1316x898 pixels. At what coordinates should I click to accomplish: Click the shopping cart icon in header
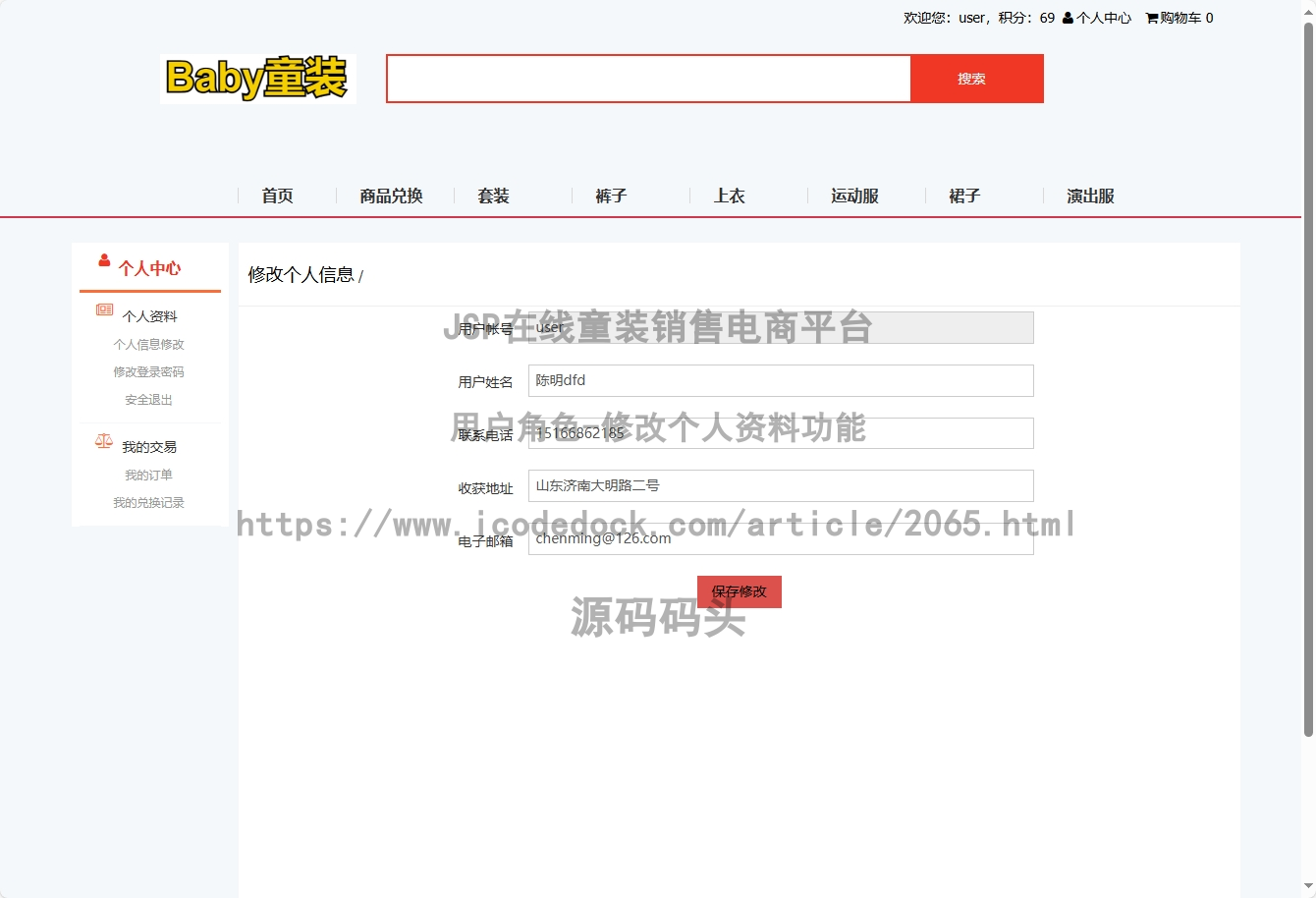tap(1152, 18)
